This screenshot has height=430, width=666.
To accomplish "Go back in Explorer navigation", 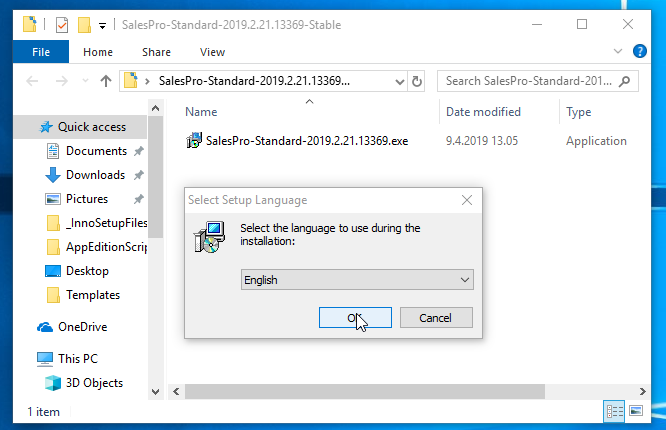I will tap(33, 81).
